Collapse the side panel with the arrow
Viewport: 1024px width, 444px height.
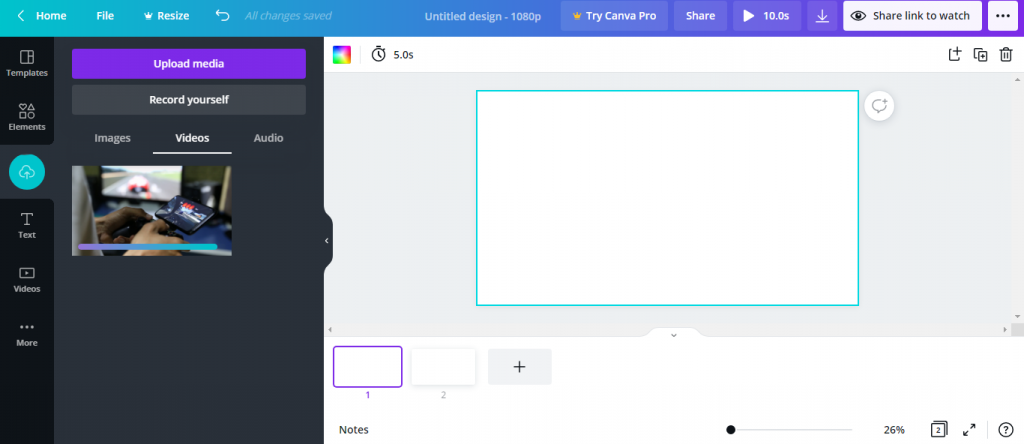click(327, 240)
